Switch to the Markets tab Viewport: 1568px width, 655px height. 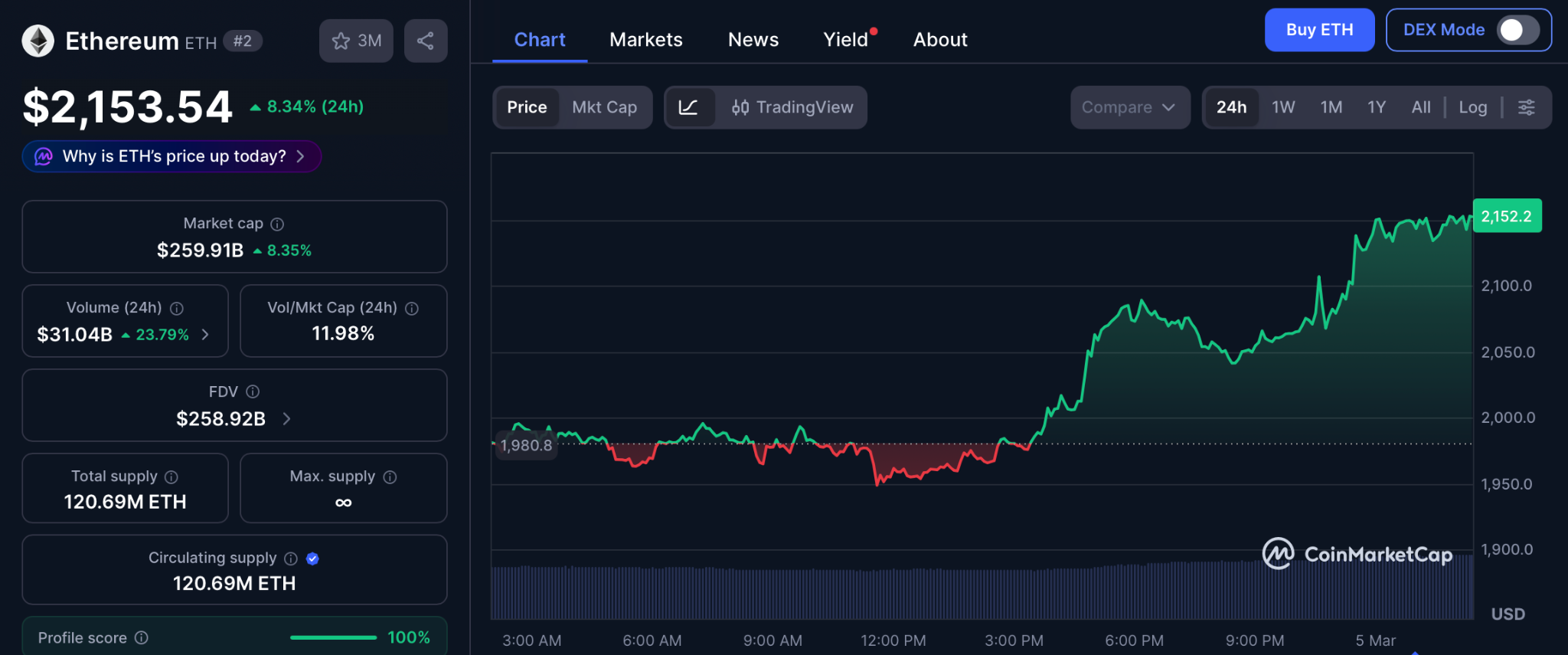tap(645, 40)
